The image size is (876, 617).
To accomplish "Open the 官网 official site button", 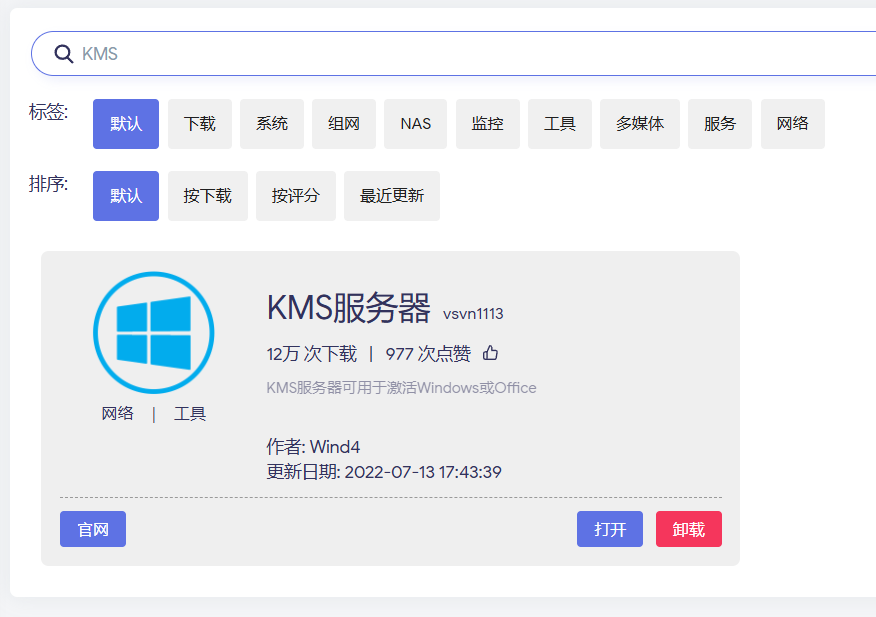I will tap(93, 529).
